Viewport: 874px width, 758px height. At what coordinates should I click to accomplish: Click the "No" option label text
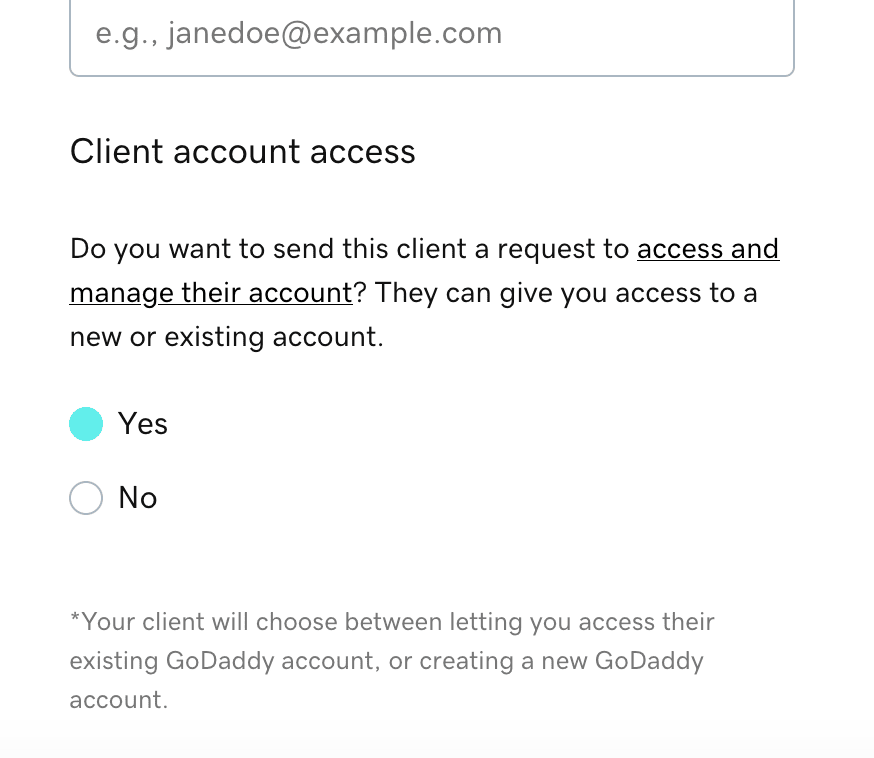(x=138, y=498)
